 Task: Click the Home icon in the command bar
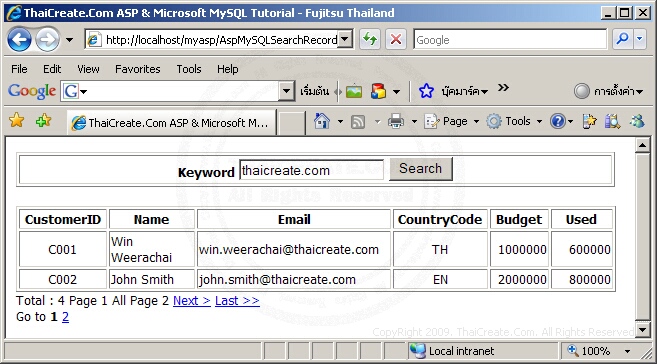coord(322,121)
